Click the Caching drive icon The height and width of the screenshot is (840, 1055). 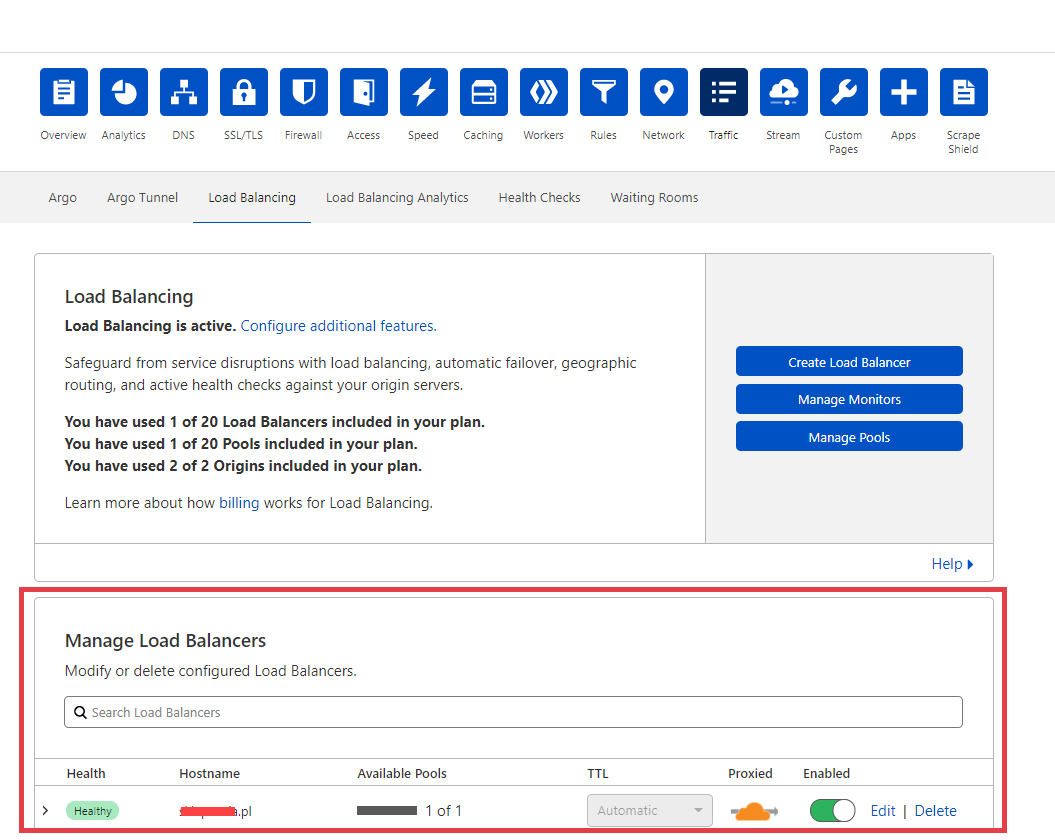tap(484, 93)
